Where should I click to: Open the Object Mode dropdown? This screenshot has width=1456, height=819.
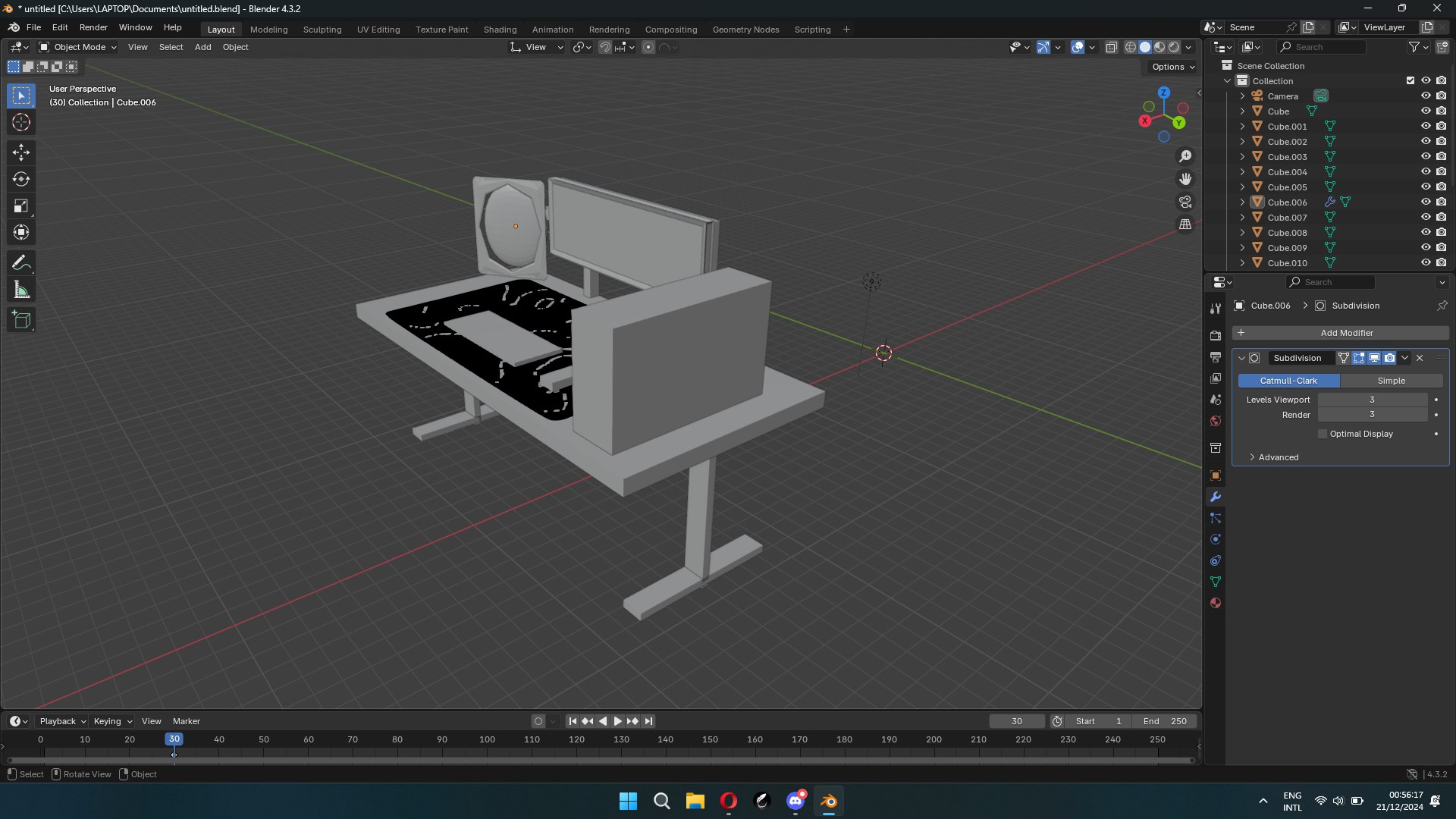pos(78,47)
